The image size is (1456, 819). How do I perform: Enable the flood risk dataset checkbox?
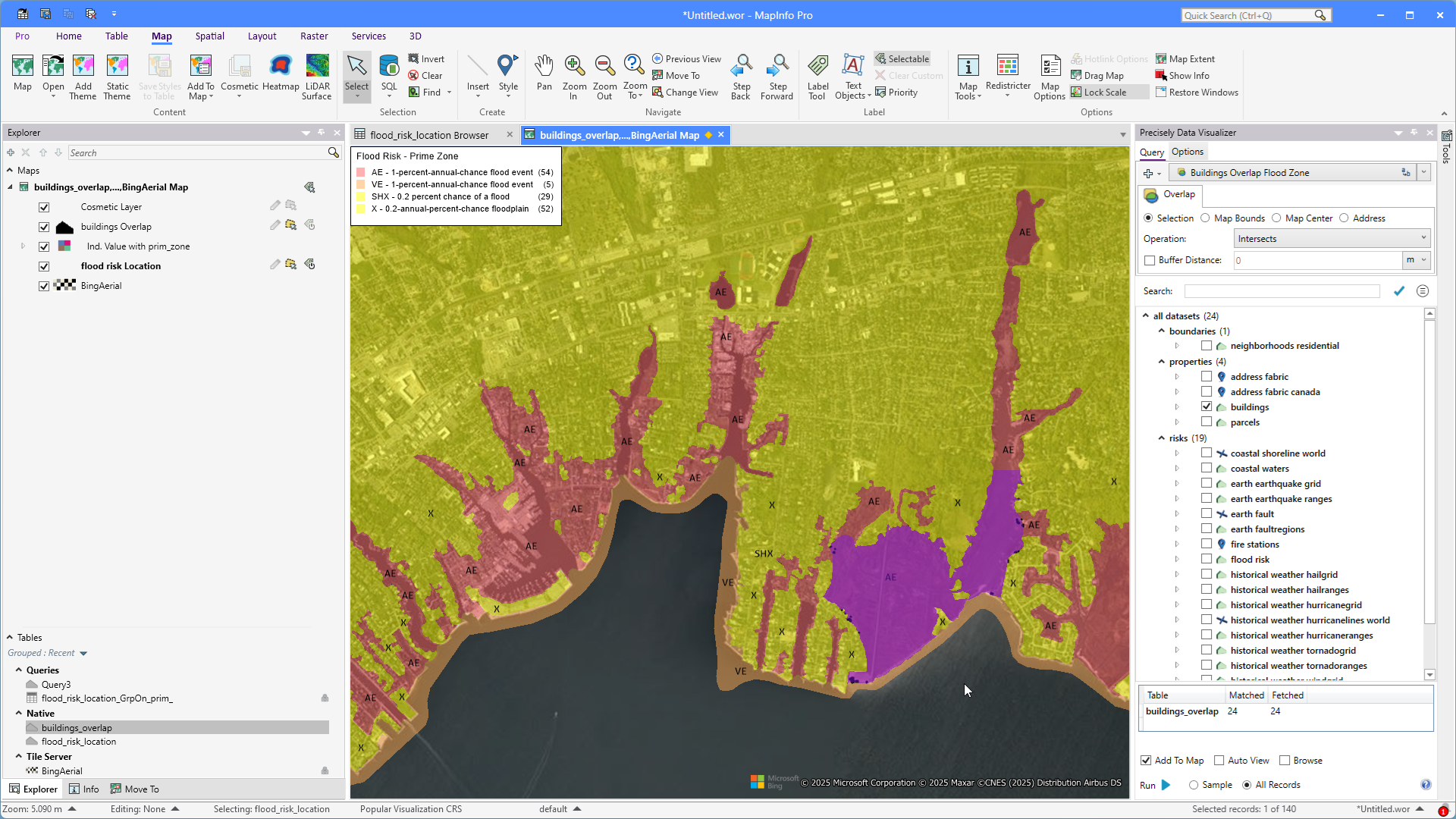(1206, 559)
